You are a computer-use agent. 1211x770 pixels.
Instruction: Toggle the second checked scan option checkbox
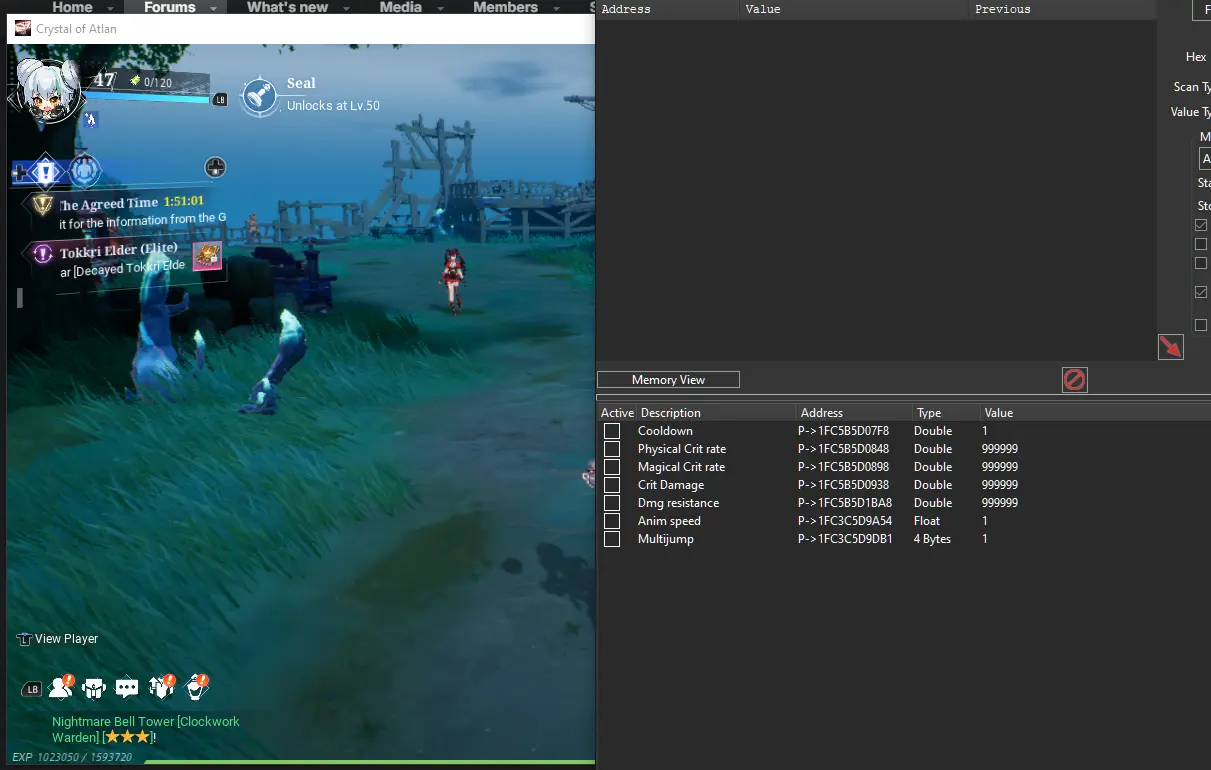[x=1201, y=292]
